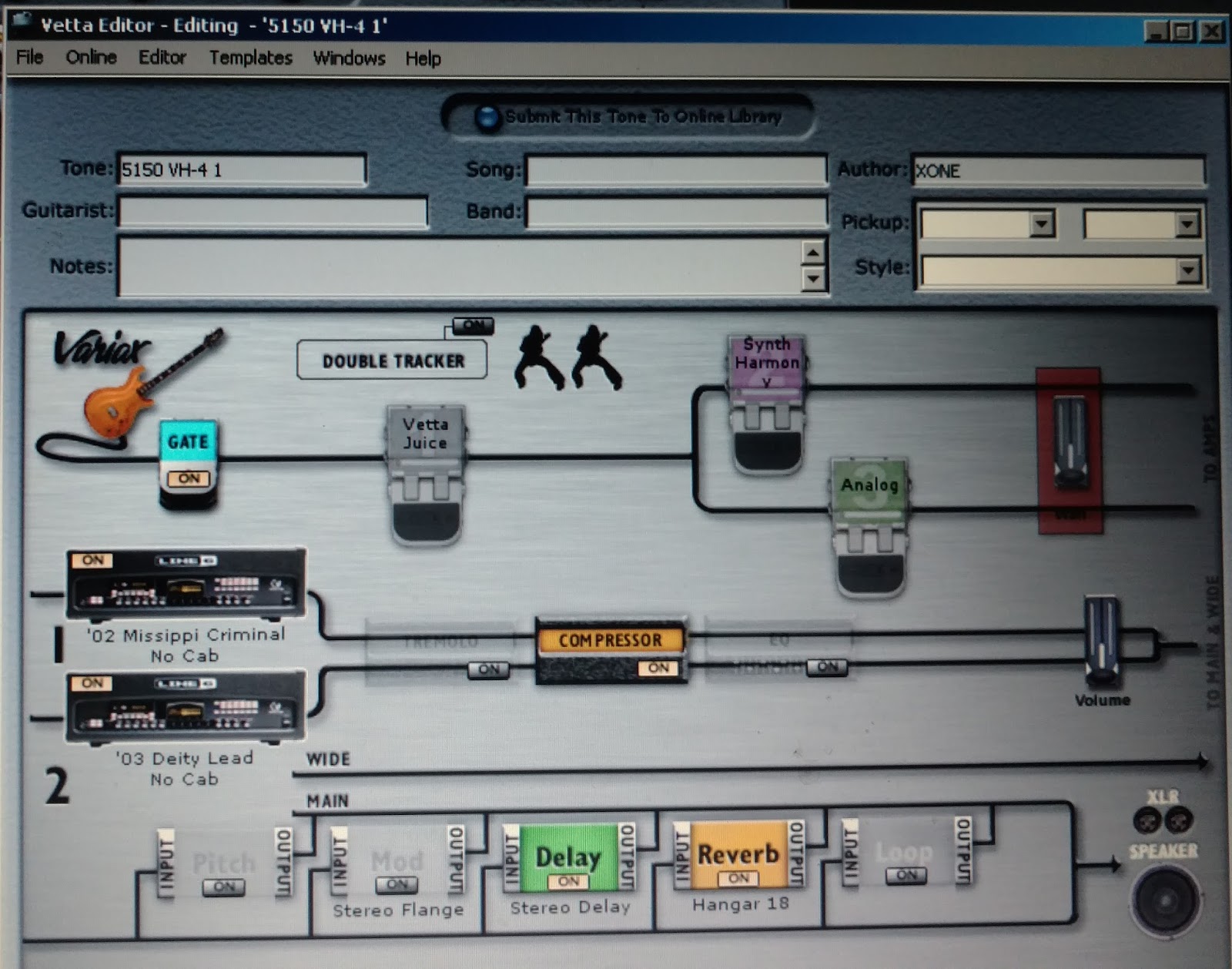Click the MAIN routing label
Screen dimensions: 1232x969
[328, 801]
